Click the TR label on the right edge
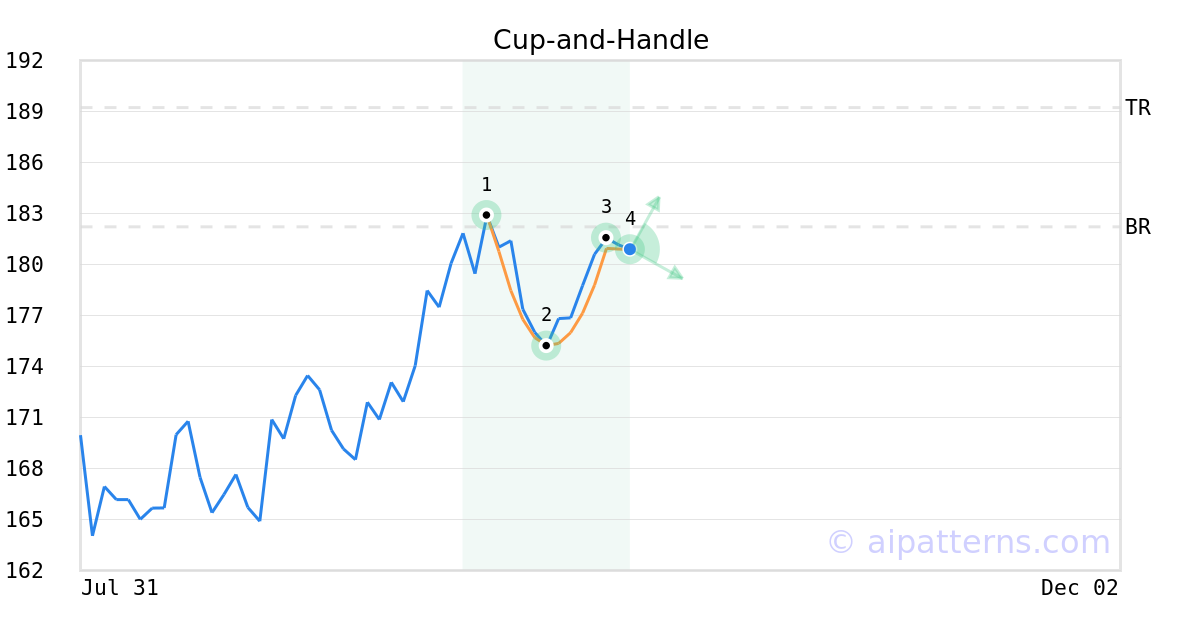Screen dimensions: 1200x630 1137,108
